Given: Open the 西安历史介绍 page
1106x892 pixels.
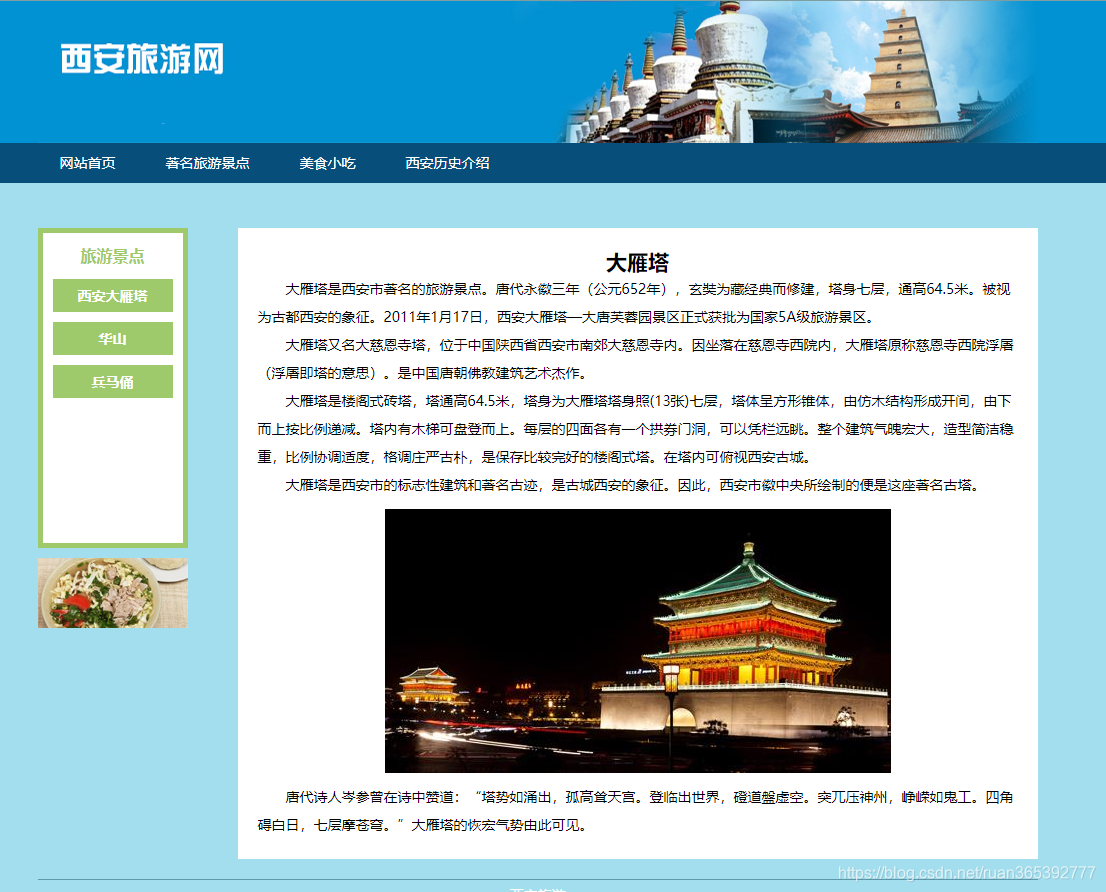Looking at the screenshot, I should [x=446, y=163].
